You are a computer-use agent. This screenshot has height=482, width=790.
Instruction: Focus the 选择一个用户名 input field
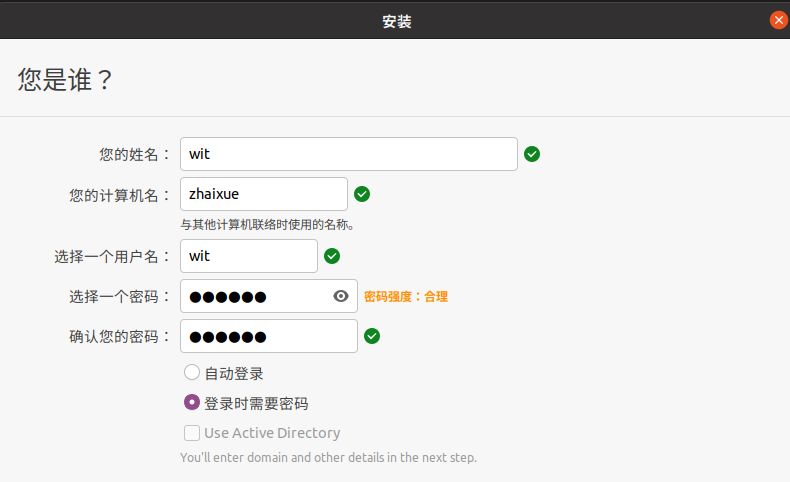tap(249, 256)
